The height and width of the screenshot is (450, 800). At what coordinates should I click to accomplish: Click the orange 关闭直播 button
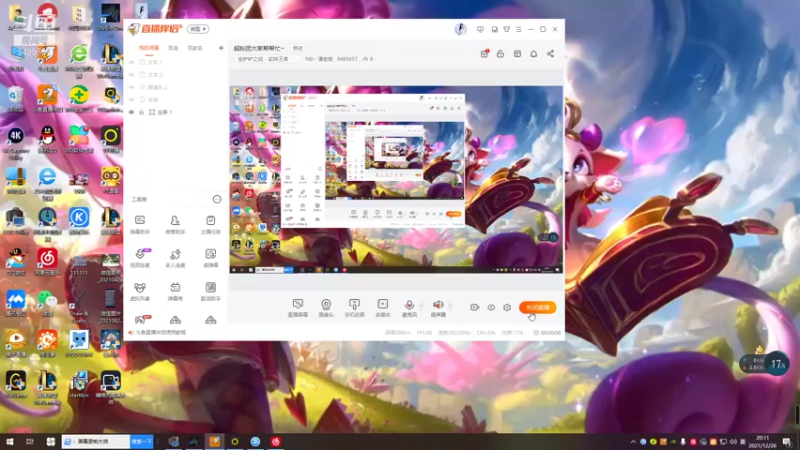coord(537,307)
